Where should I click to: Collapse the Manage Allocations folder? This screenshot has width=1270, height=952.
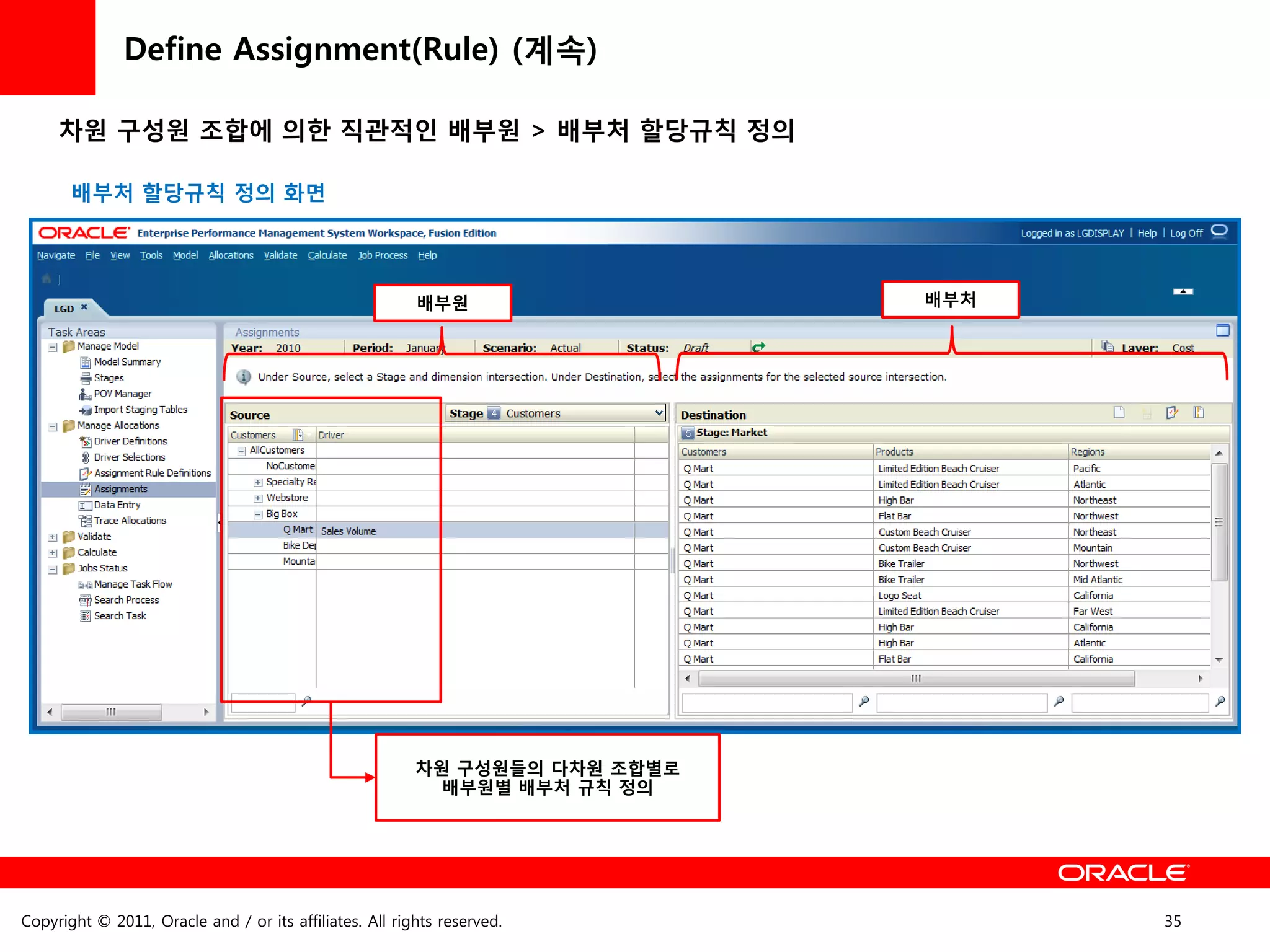(53, 426)
